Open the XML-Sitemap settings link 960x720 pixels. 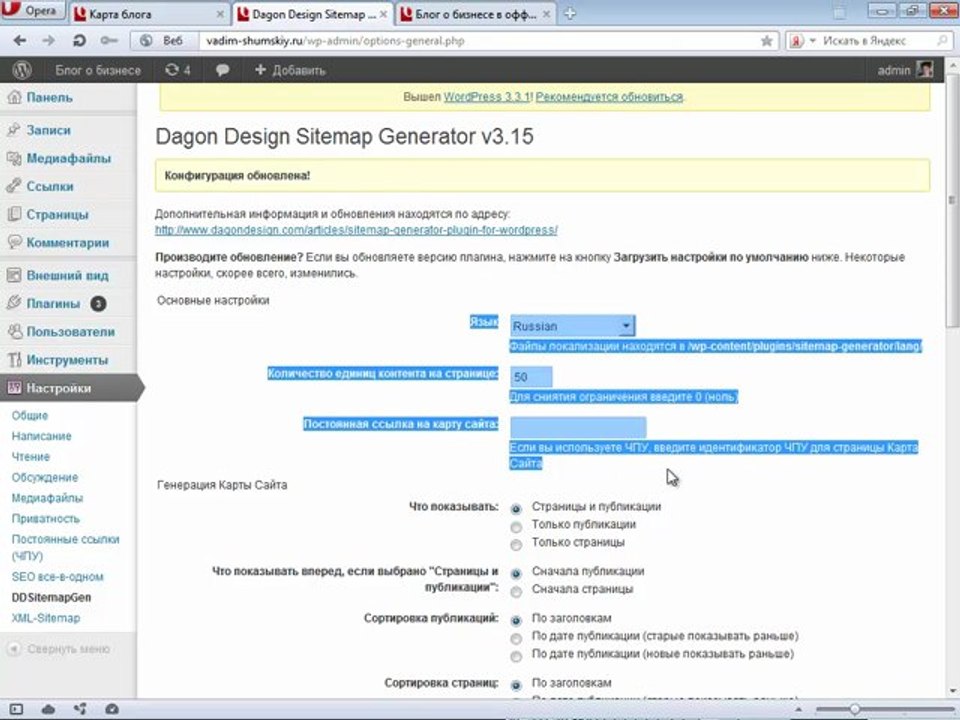(x=46, y=618)
